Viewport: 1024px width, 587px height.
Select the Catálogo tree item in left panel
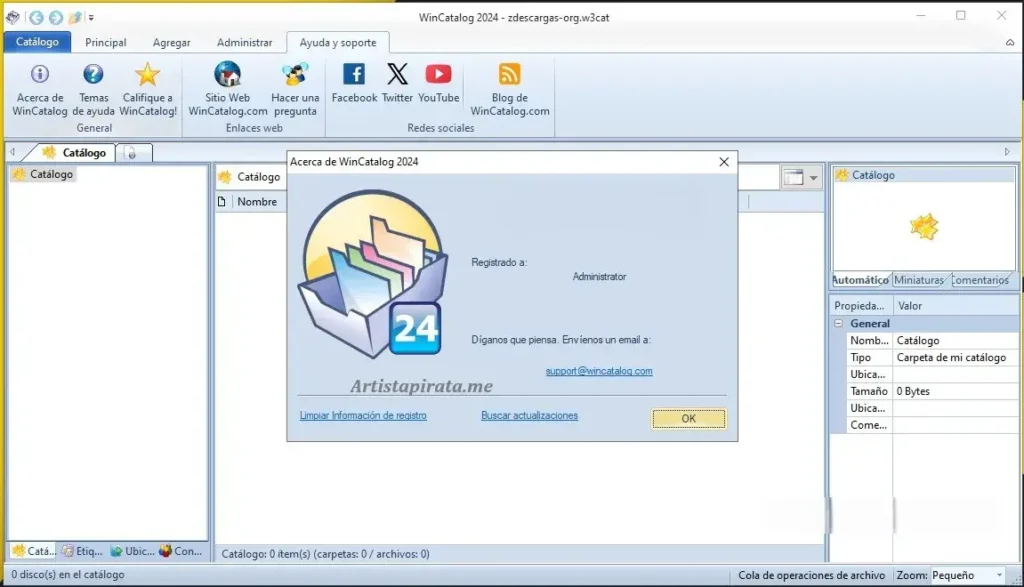tap(43, 174)
